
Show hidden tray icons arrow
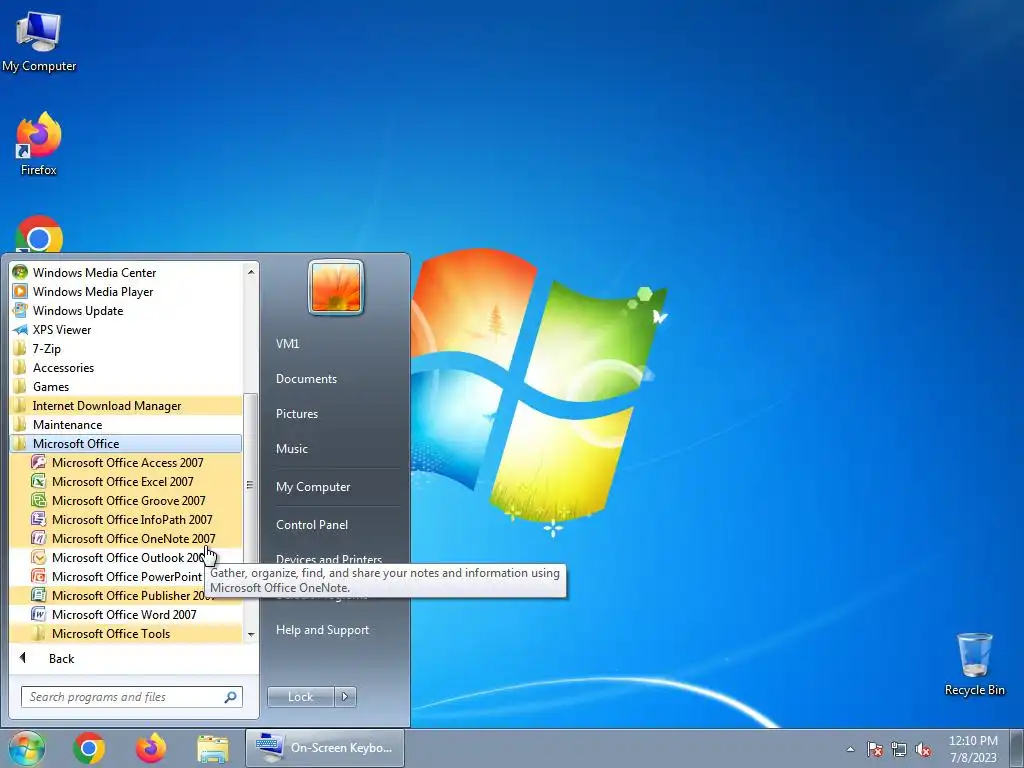[850, 749]
